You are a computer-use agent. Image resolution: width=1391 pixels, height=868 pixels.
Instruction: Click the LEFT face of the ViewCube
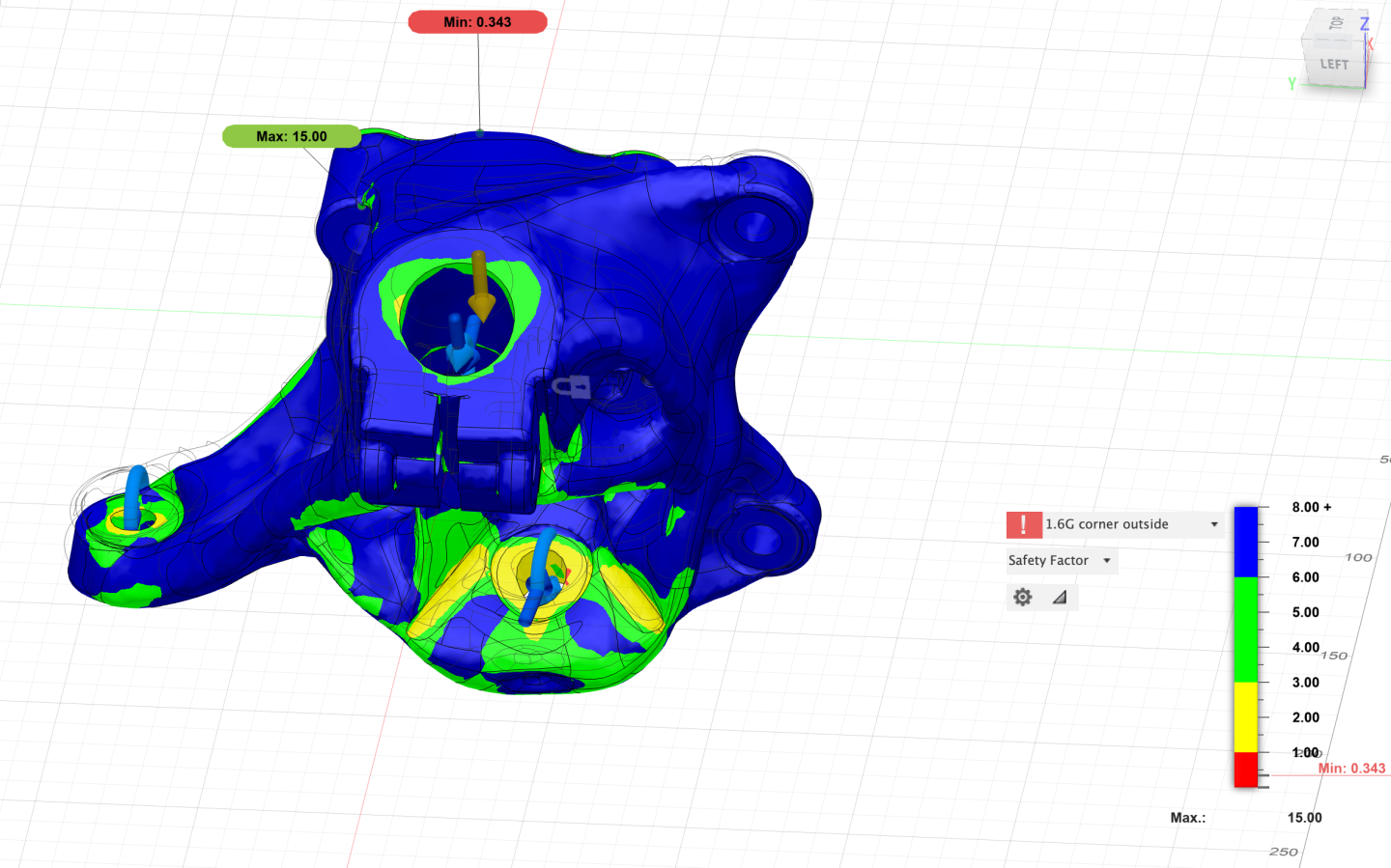pyautogui.click(x=1334, y=64)
